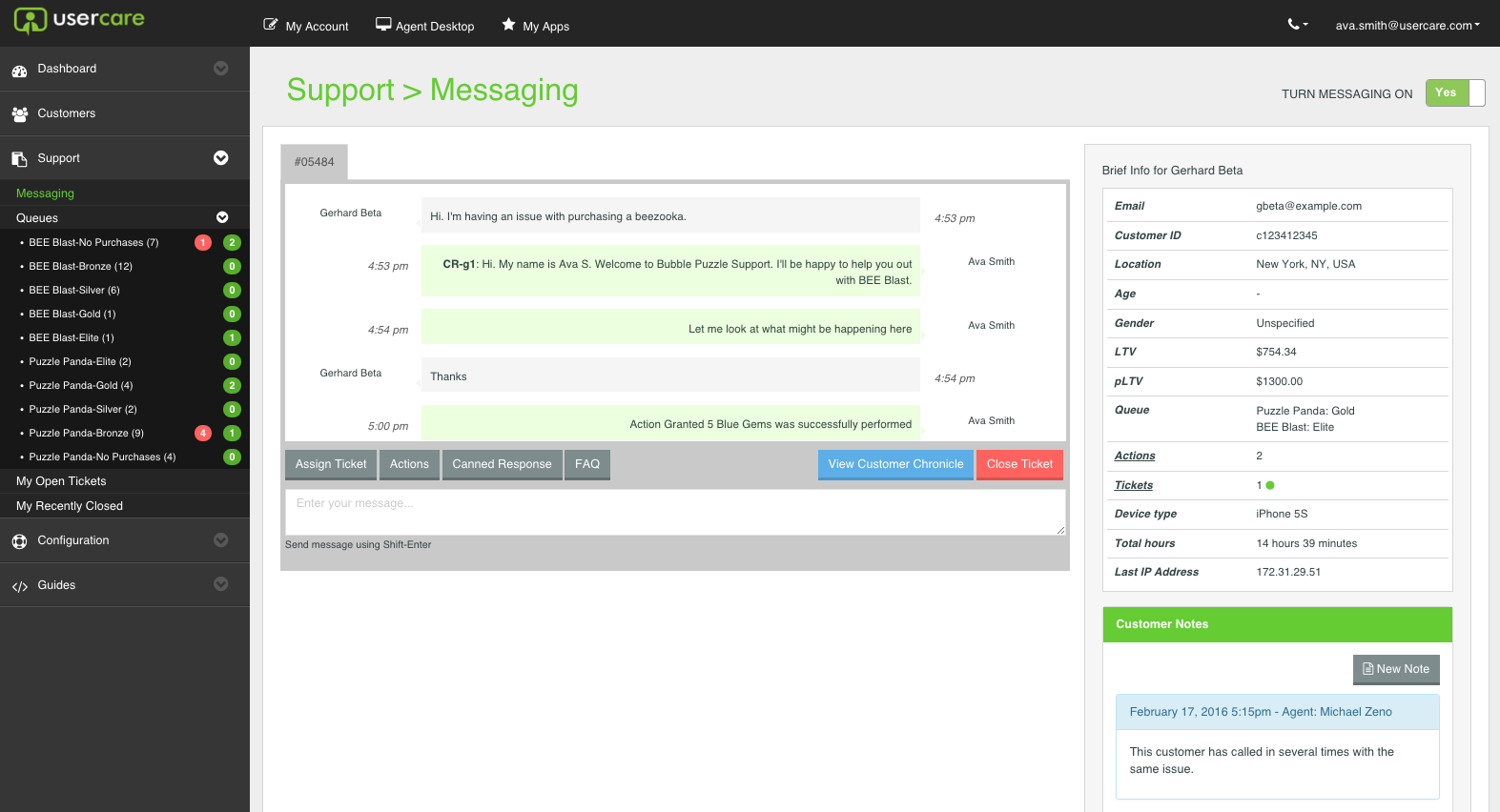1500x812 pixels.
Task: Open the ava.smith@usercare.com account menu
Action: click(x=1408, y=26)
